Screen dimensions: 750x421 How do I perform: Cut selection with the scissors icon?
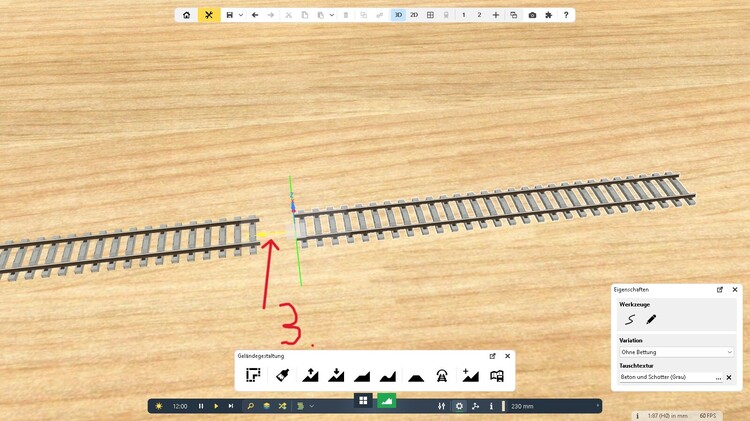pos(288,15)
